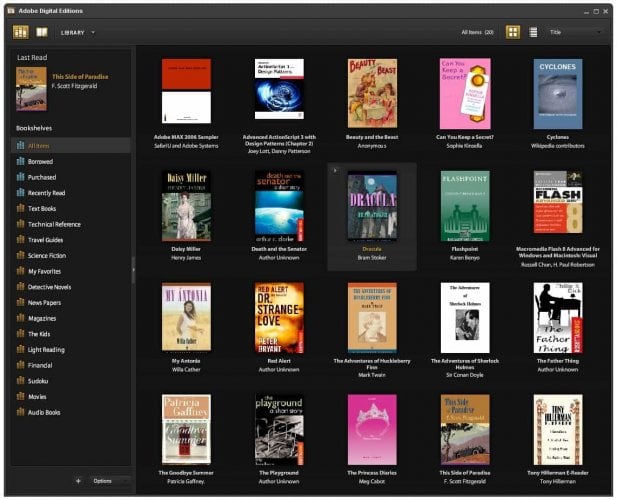
Task: Select Beauty and the Beast cover
Action: pos(372,93)
